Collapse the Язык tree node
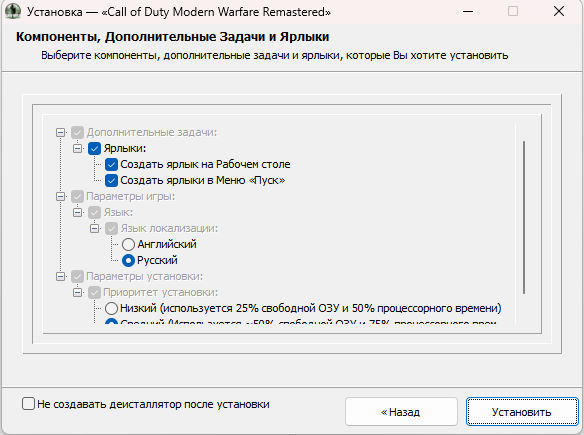This screenshot has height=435, width=584. point(77,213)
